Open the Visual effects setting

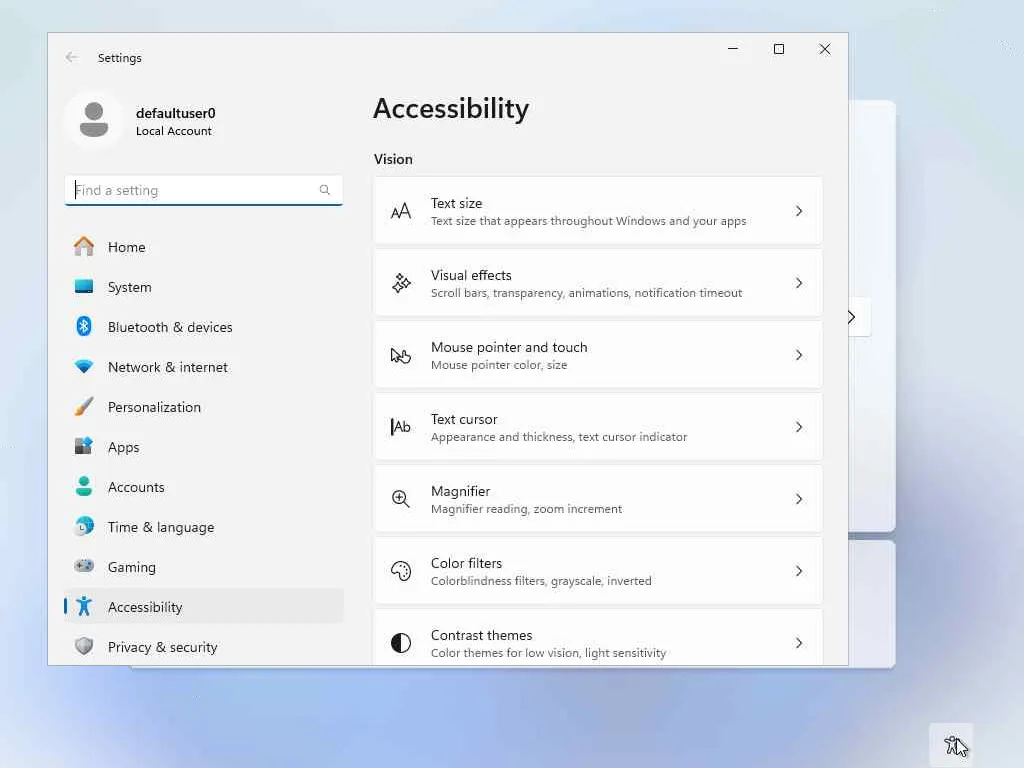coord(598,283)
